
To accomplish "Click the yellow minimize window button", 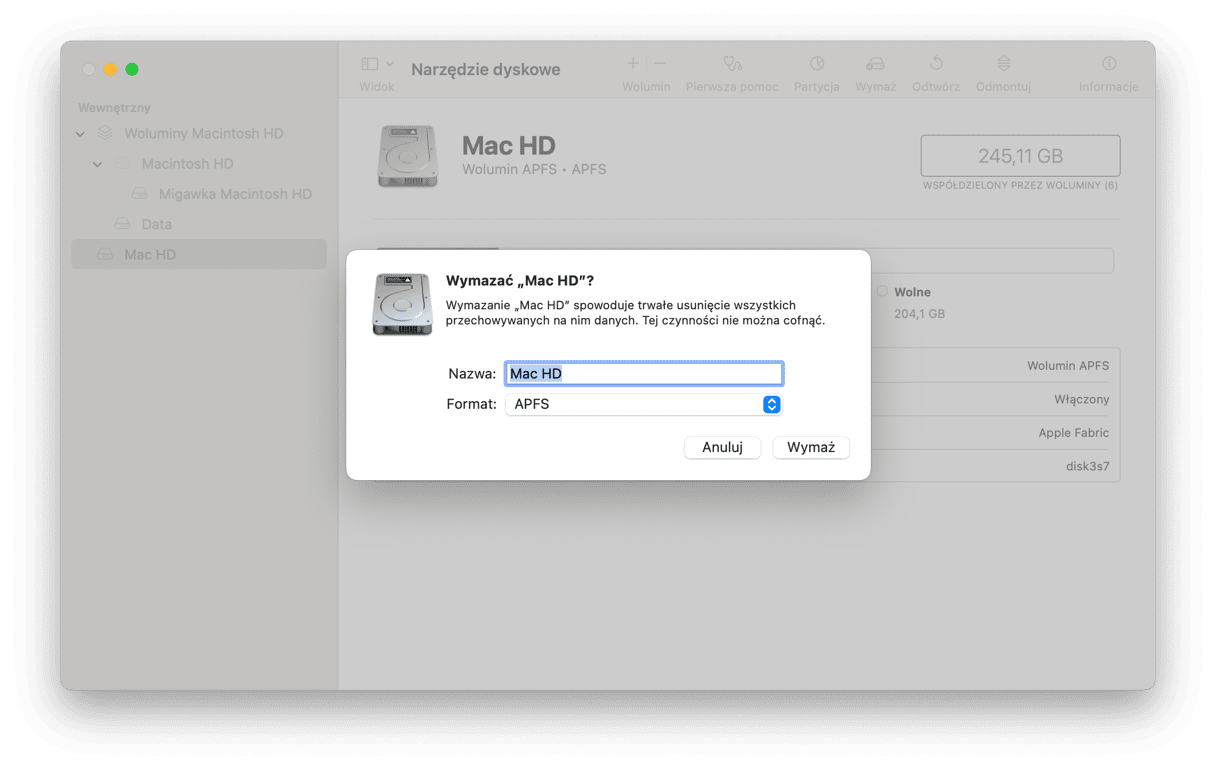I will 110,69.
